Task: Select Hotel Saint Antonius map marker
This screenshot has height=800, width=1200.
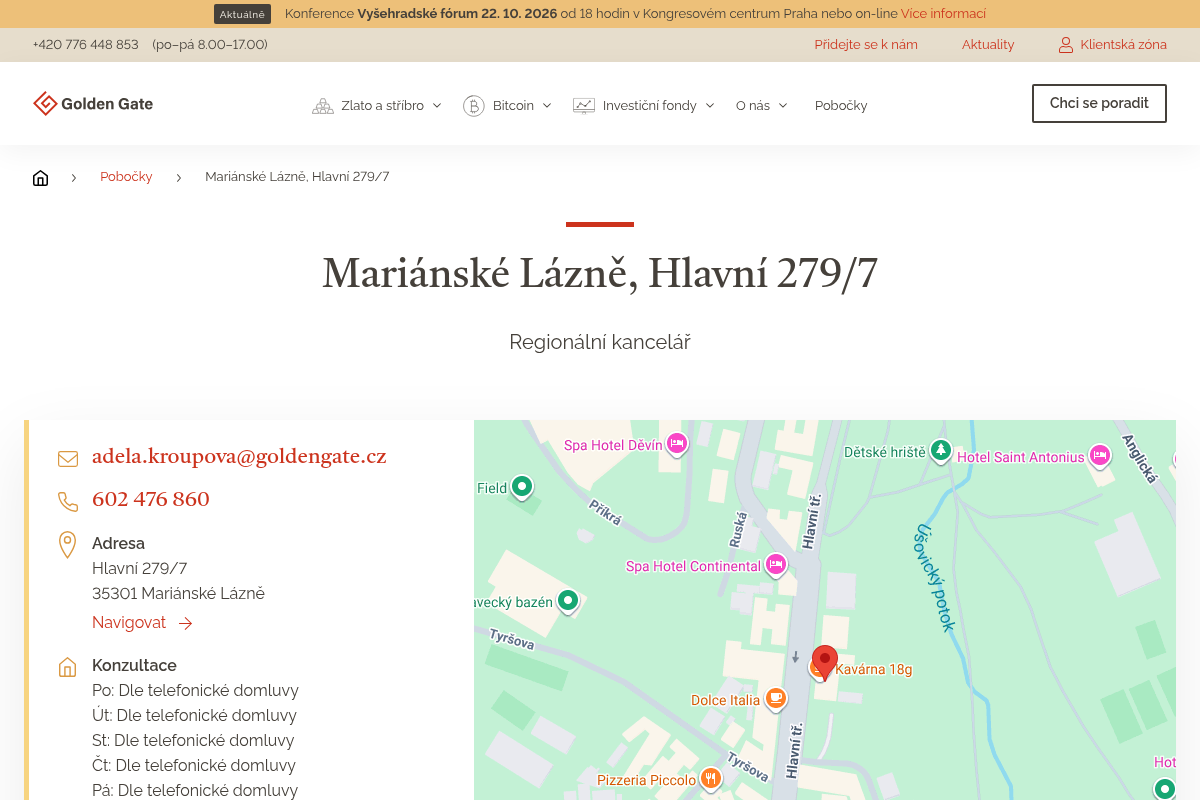Action: (x=1099, y=456)
